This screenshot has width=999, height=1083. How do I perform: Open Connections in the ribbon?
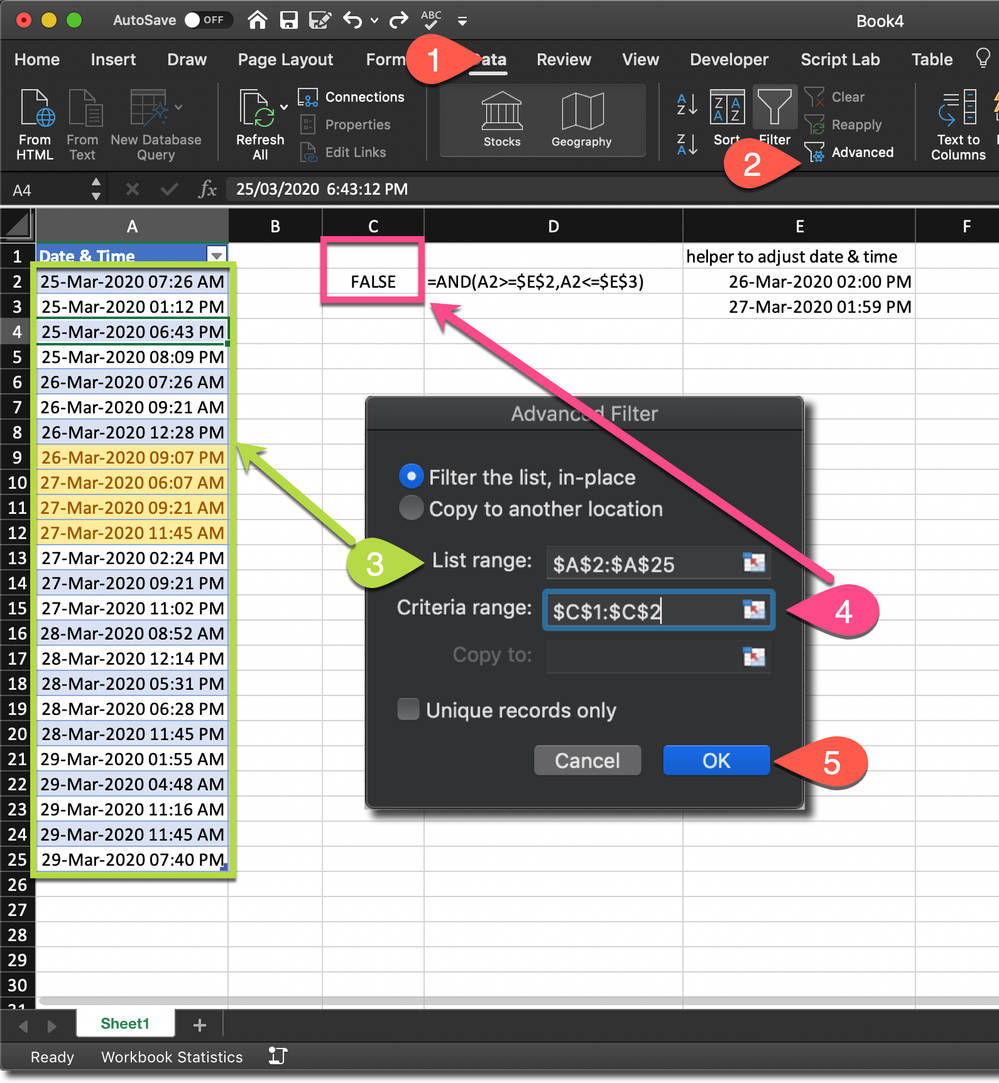[352, 97]
